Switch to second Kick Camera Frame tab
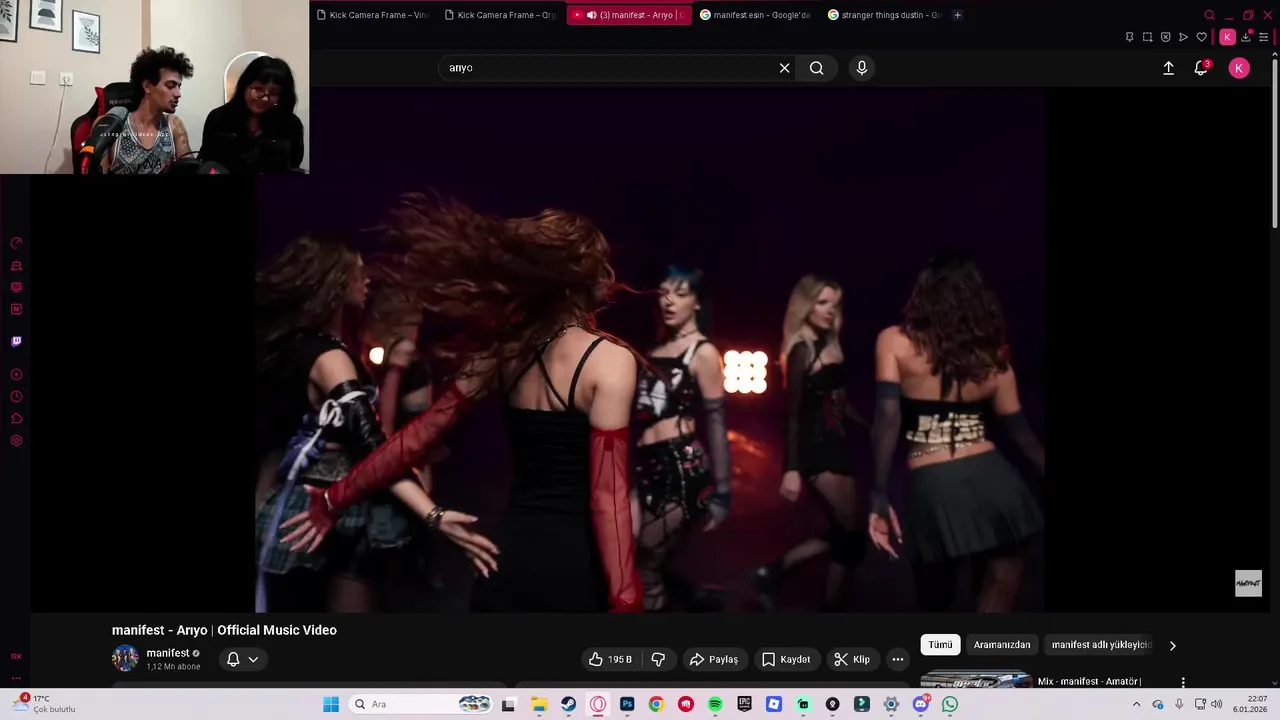The height and width of the screenshot is (720, 1280). point(500,15)
